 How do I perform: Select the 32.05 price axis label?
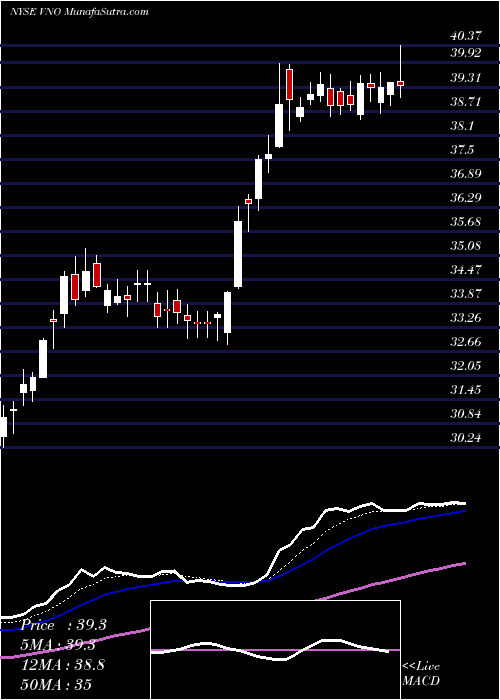pyautogui.click(x=467, y=366)
